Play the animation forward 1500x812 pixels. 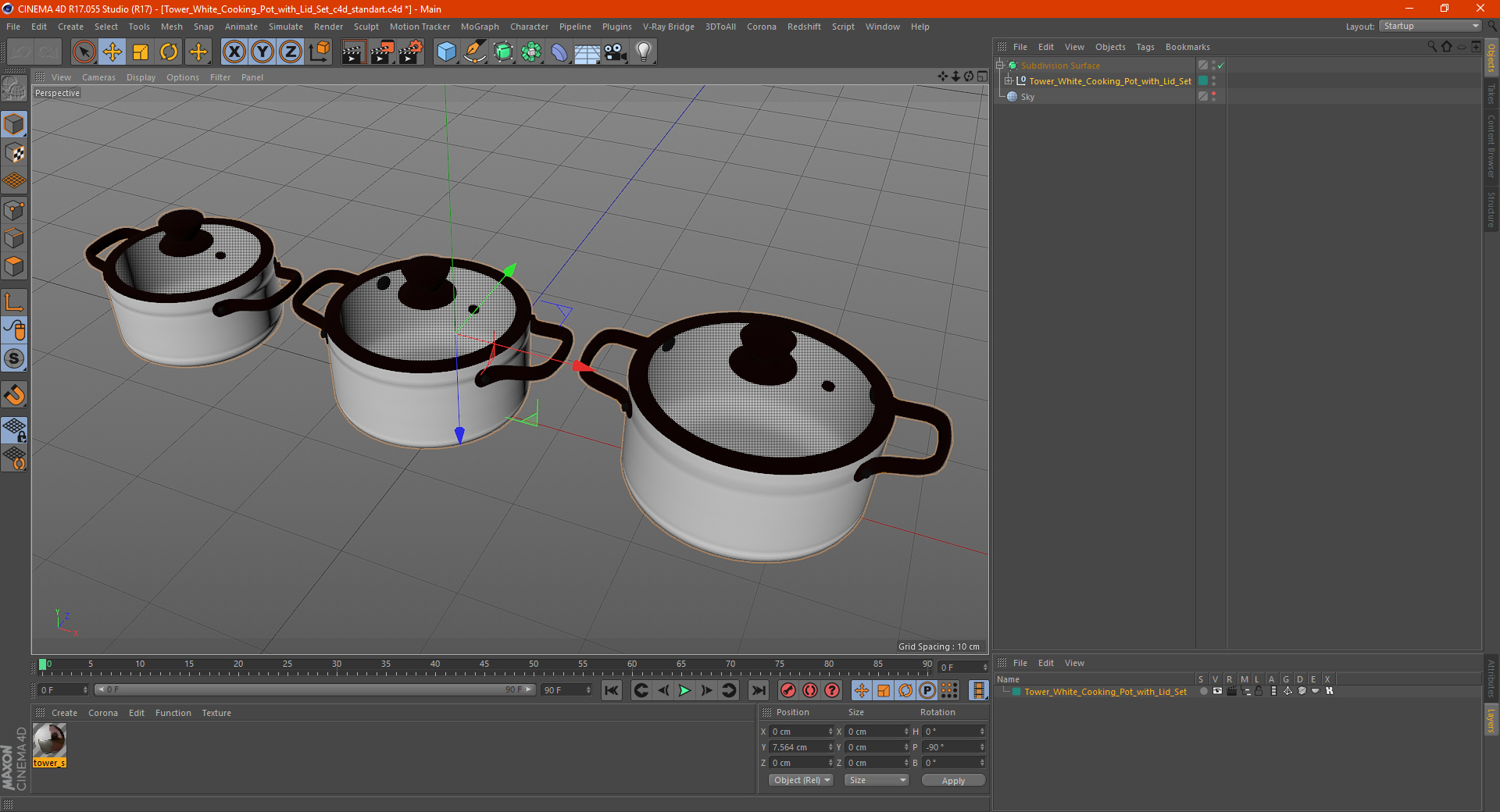tap(684, 690)
